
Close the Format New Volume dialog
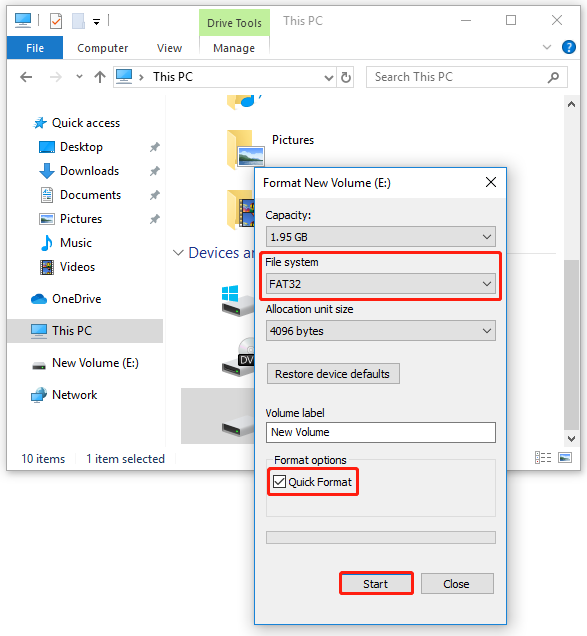(x=491, y=182)
